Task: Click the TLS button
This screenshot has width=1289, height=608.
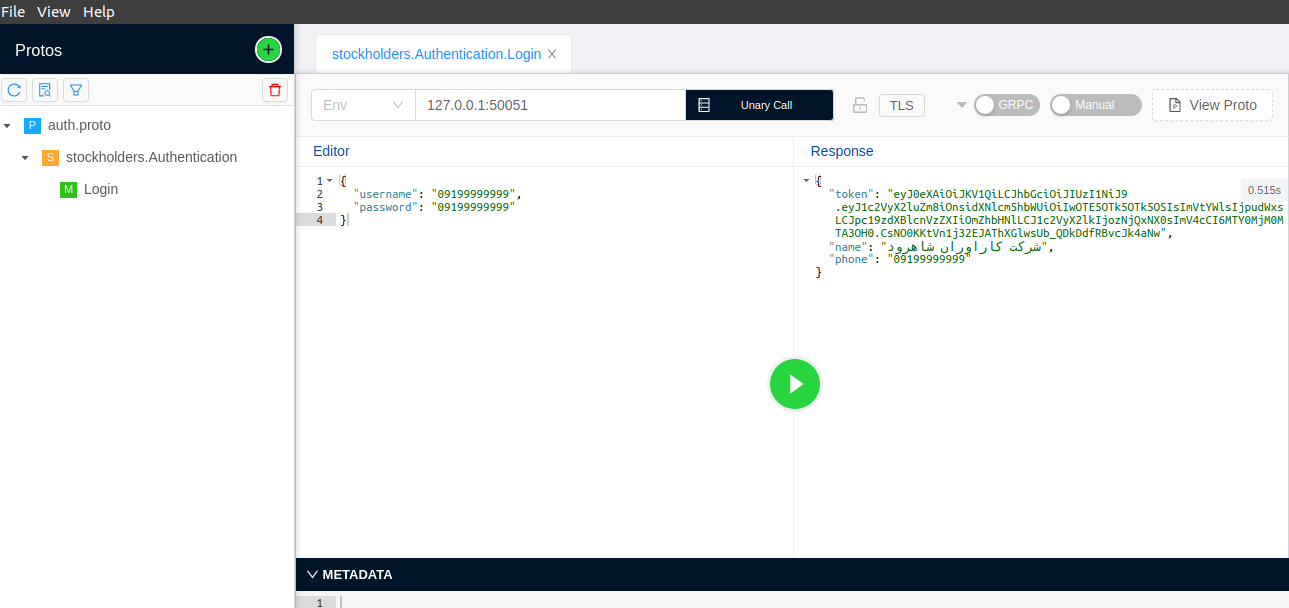Action: pyautogui.click(x=902, y=105)
